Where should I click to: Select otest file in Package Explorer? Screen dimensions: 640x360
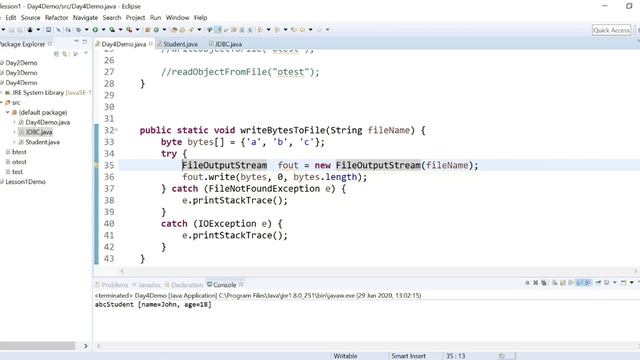click(19, 162)
